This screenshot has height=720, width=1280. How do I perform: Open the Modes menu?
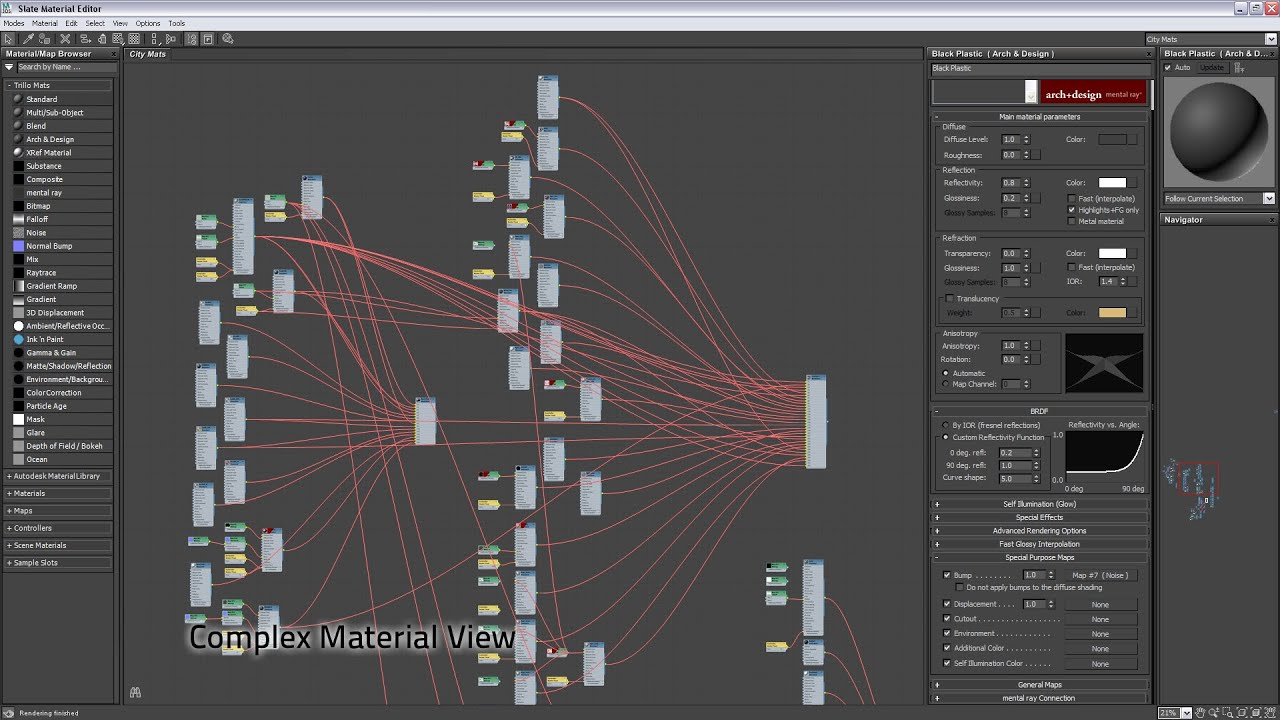coord(13,23)
